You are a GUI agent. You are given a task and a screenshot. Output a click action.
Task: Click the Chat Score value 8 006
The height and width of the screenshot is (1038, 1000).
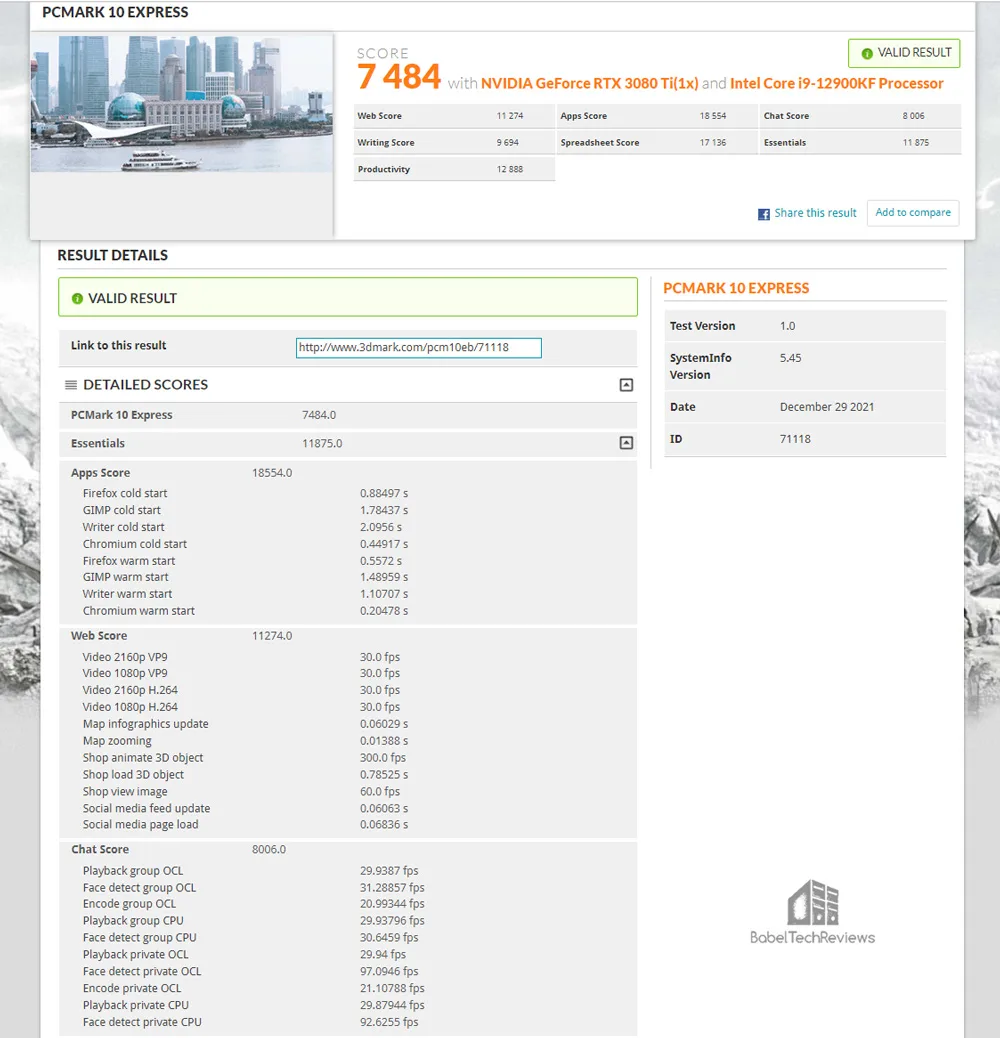click(913, 116)
